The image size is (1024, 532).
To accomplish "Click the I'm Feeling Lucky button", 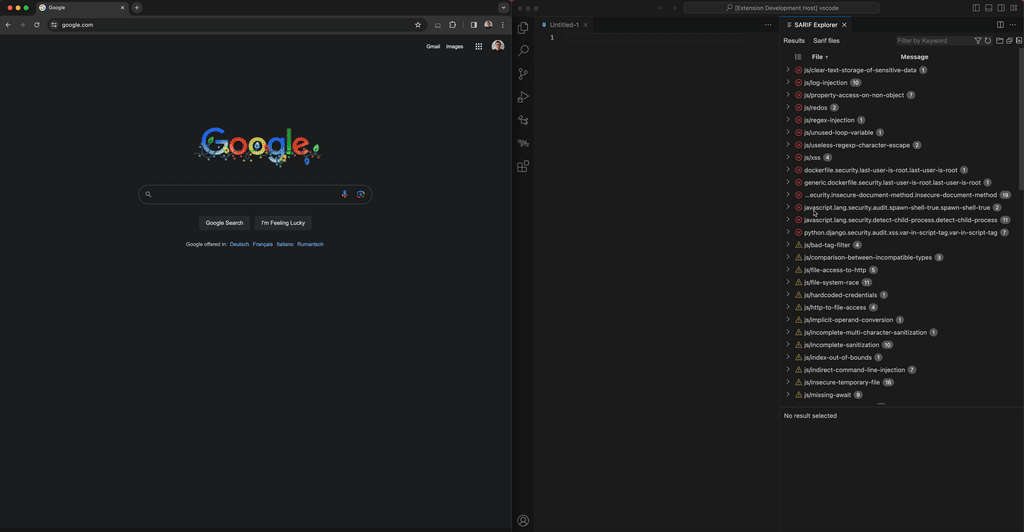I will [283, 223].
